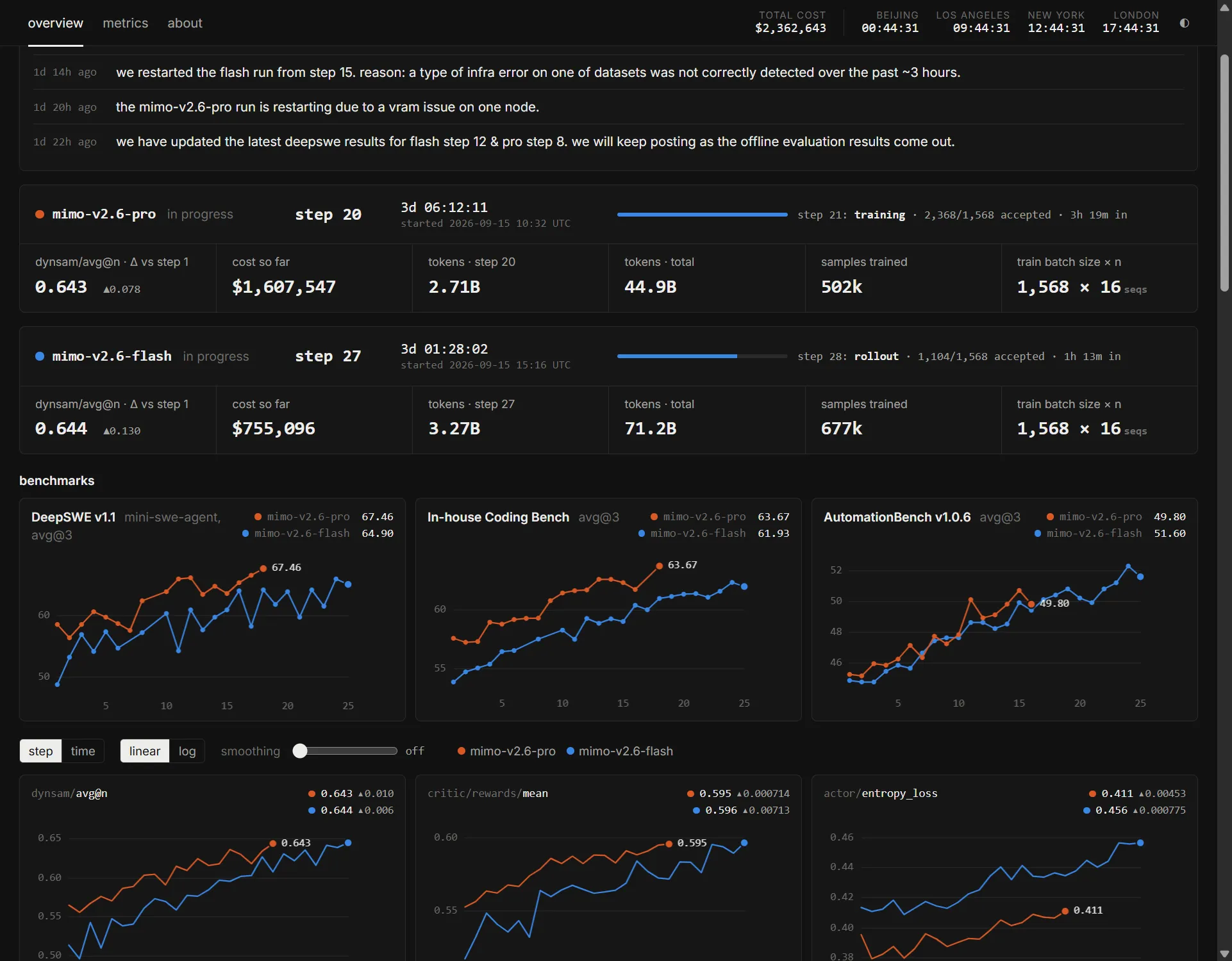This screenshot has height=961, width=1232.
Task: Click the benchmarks section heading
Action: (x=57, y=481)
